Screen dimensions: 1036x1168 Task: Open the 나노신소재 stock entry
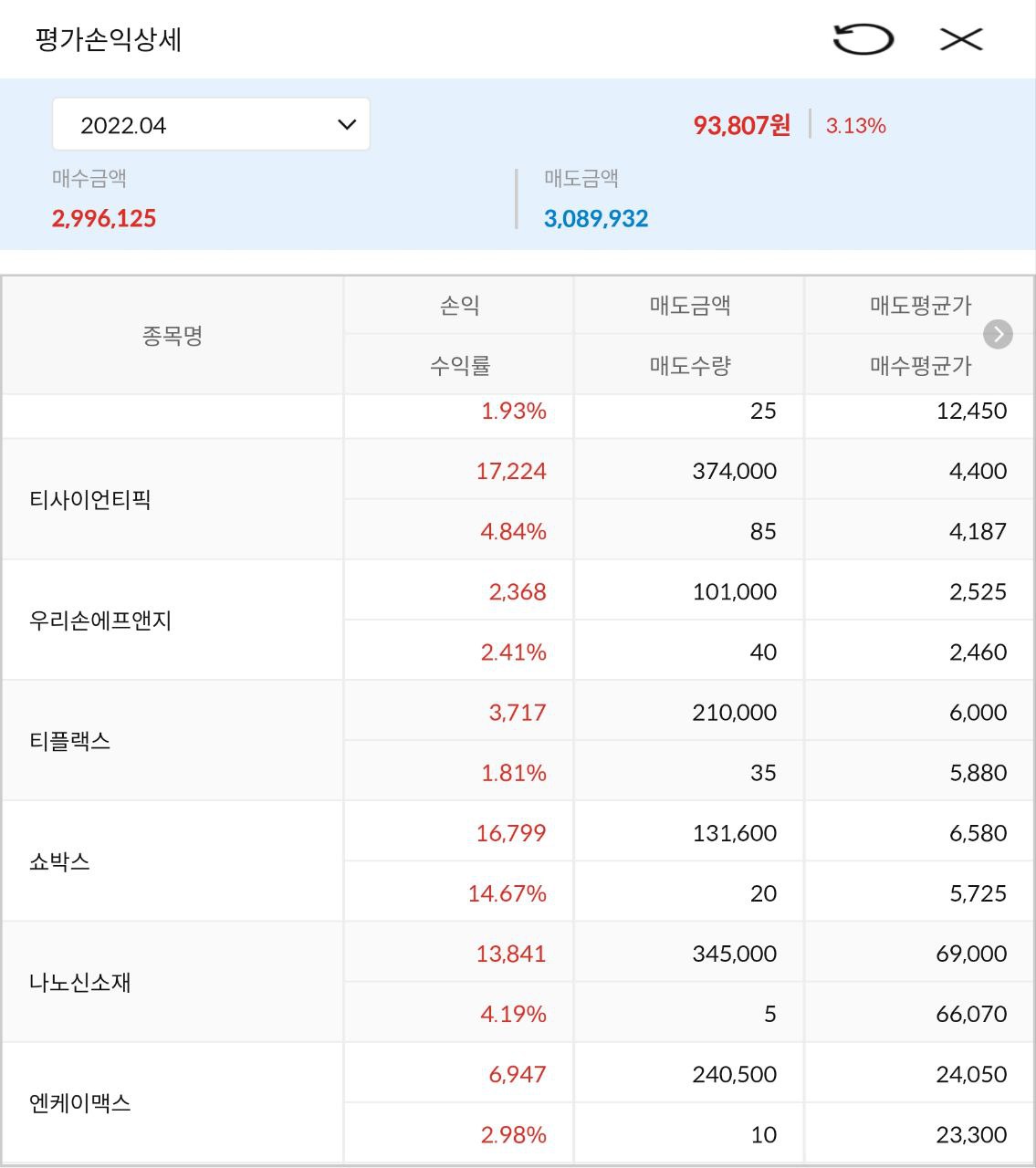(x=80, y=982)
